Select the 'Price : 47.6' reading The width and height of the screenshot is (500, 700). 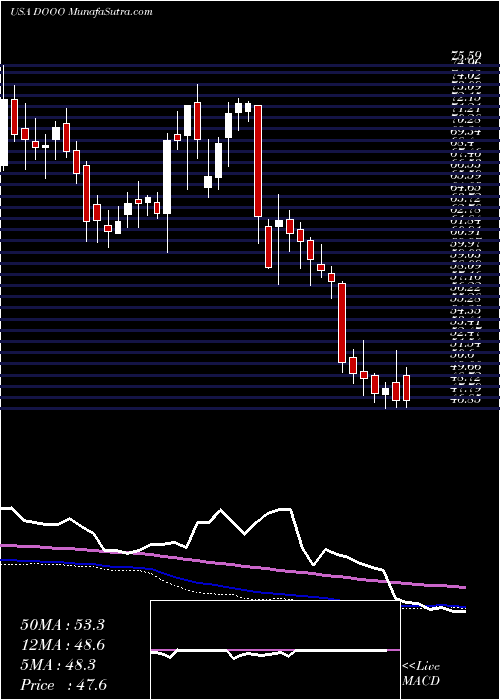63,685
